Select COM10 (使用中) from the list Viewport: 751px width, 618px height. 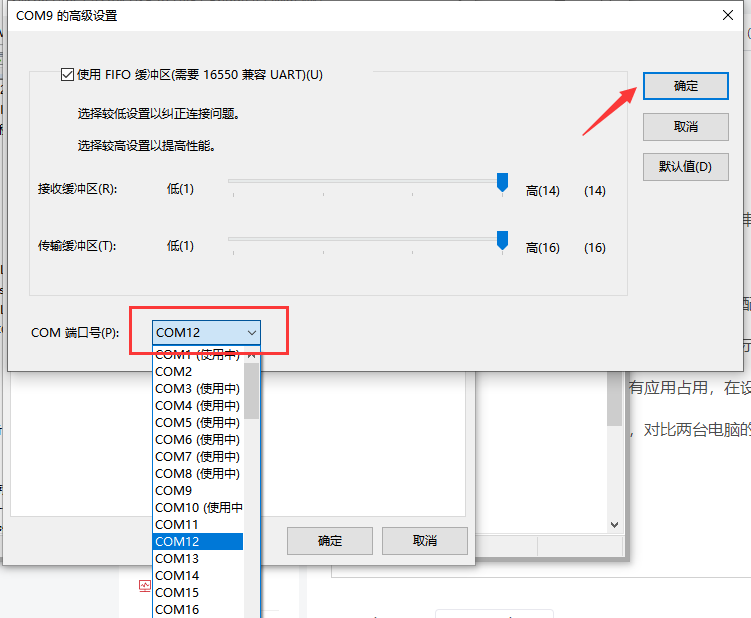click(198, 508)
